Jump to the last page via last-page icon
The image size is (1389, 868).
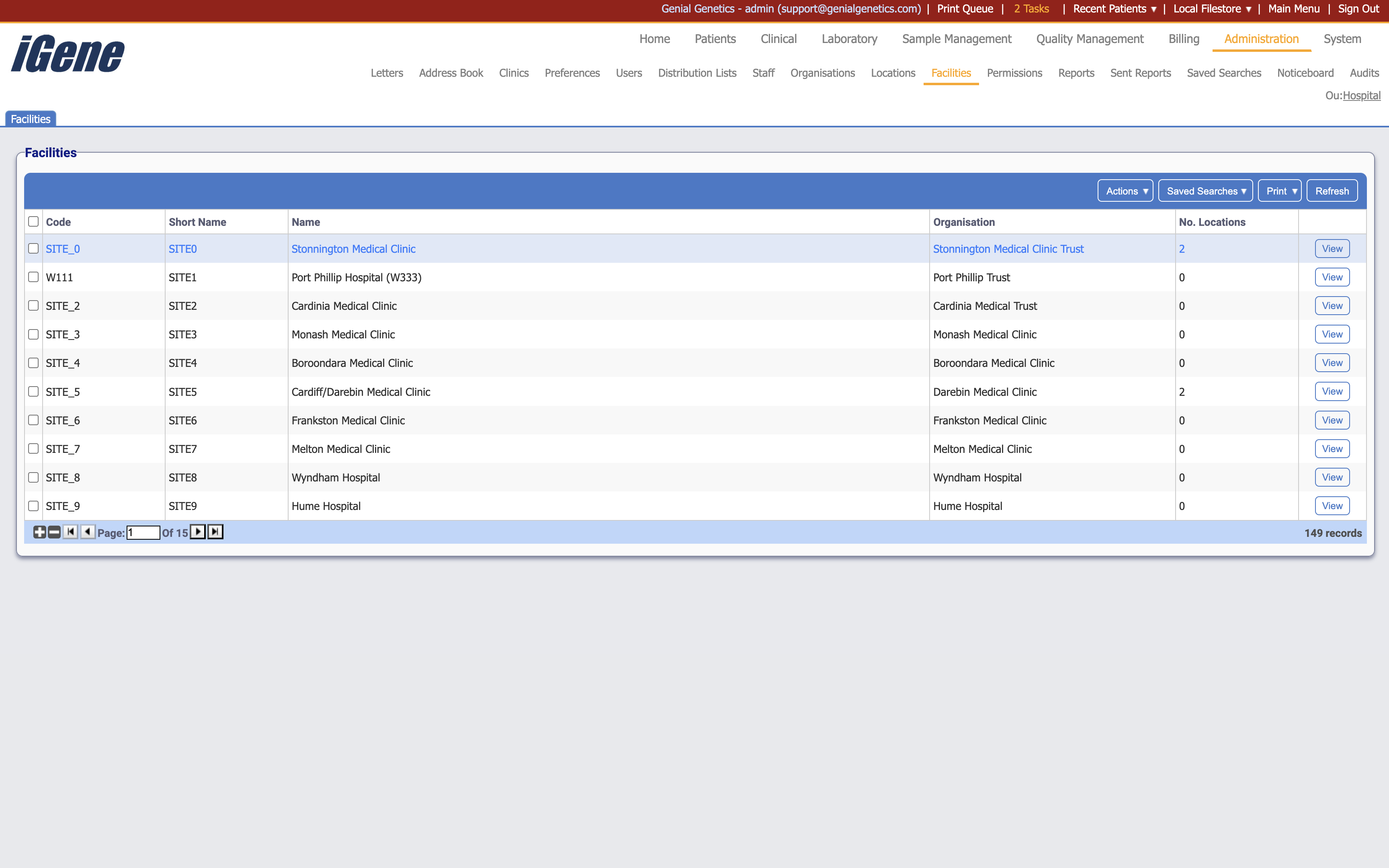point(215,532)
